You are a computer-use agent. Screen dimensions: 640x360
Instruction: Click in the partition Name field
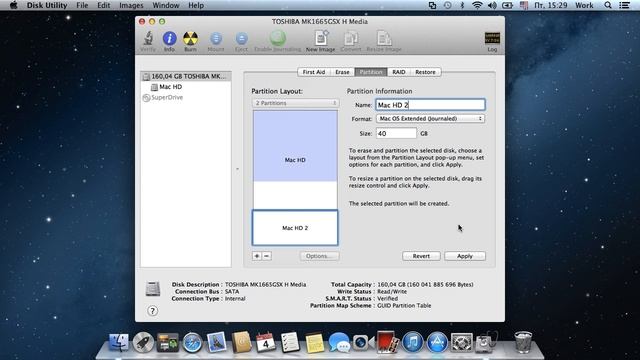pos(430,105)
